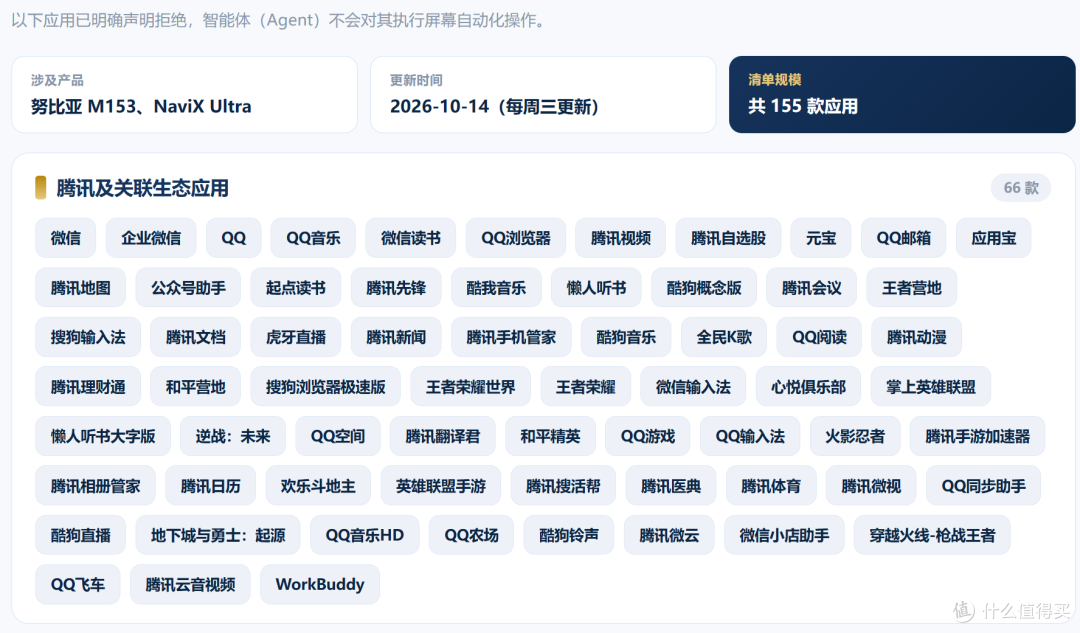Screen dimensions: 1080x633
Task: Select the 搜狗输入法 chip
Action: pos(88,338)
